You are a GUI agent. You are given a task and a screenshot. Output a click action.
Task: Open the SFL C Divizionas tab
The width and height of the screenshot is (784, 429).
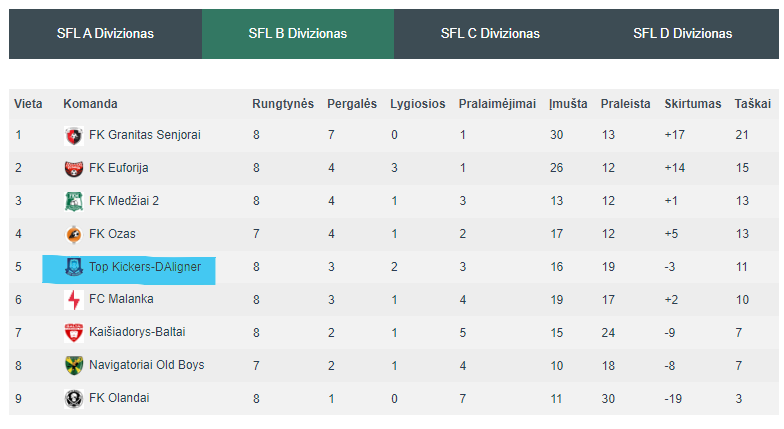490,34
